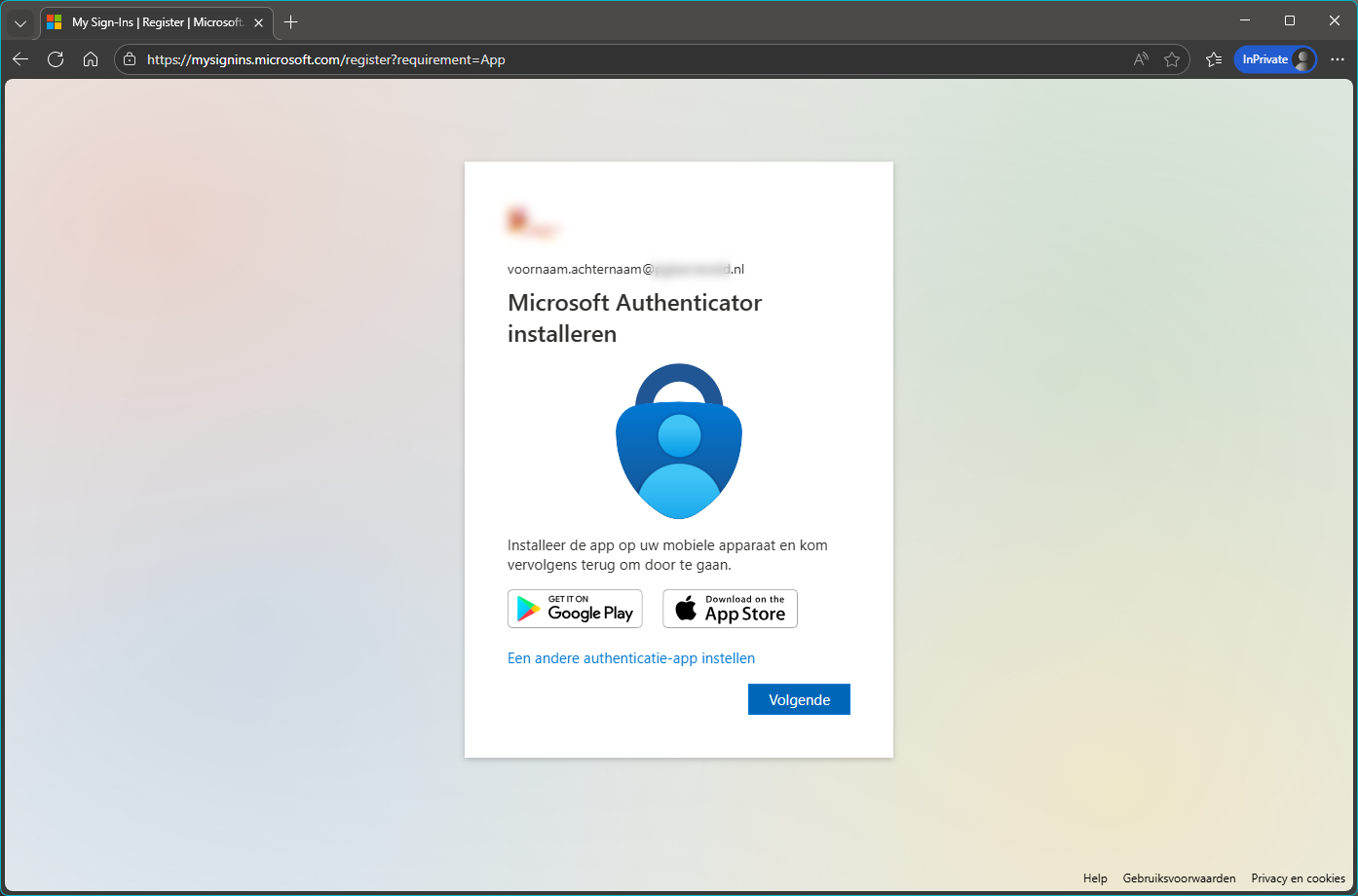This screenshot has height=896, width=1358.
Task: Click the browser Back arrow
Action: pyautogui.click(x=20, y=59)
